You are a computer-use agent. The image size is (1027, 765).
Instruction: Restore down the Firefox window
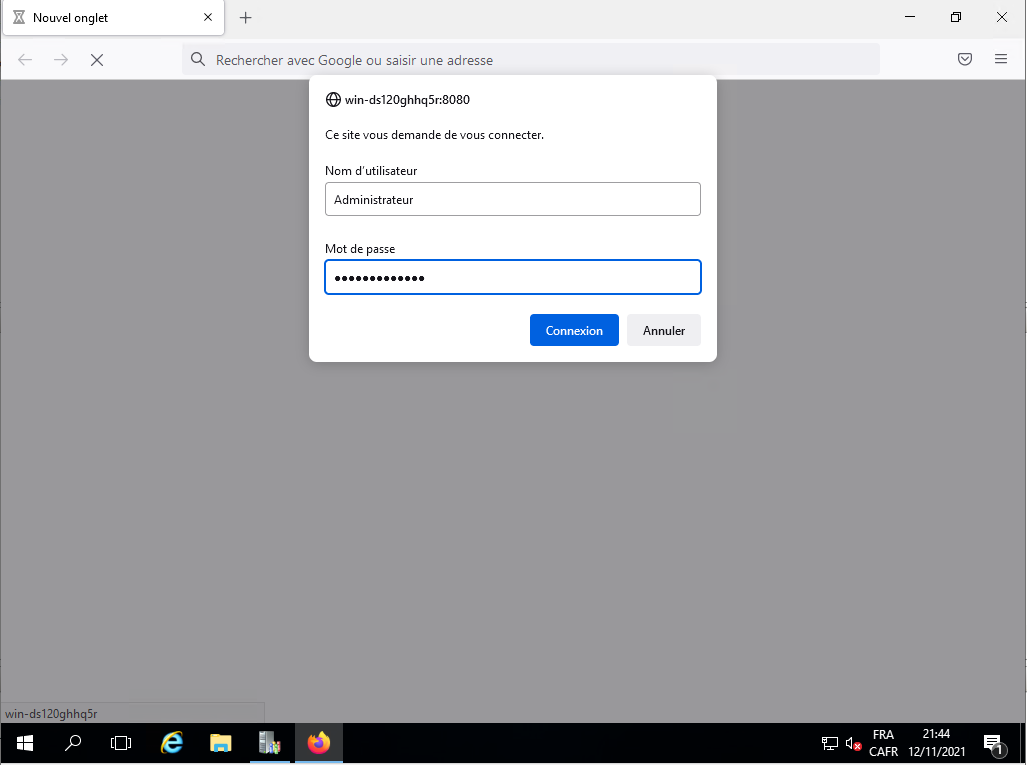click(x=956, y=17)
